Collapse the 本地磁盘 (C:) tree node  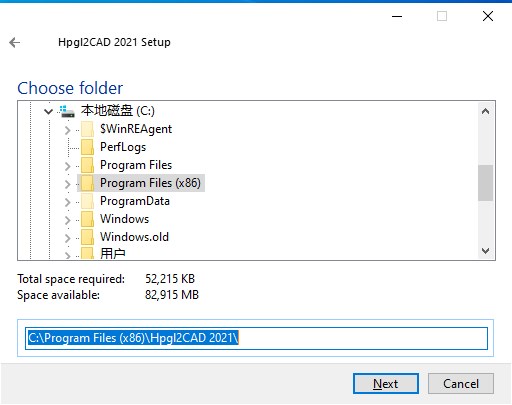[49, 111]
